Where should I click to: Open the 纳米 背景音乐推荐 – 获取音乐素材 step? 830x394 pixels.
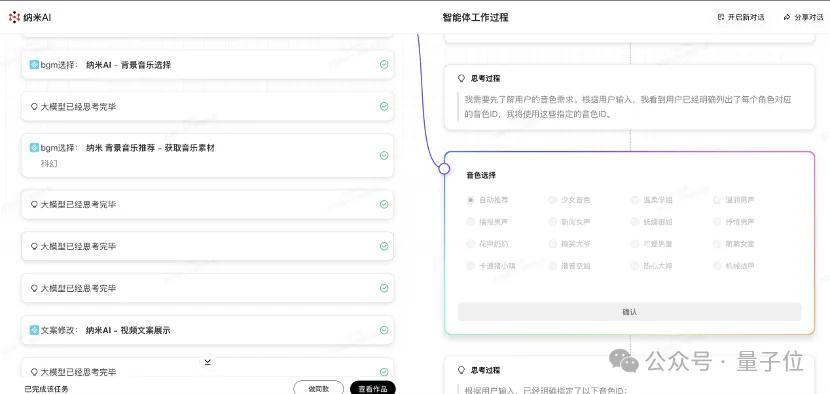208,155
